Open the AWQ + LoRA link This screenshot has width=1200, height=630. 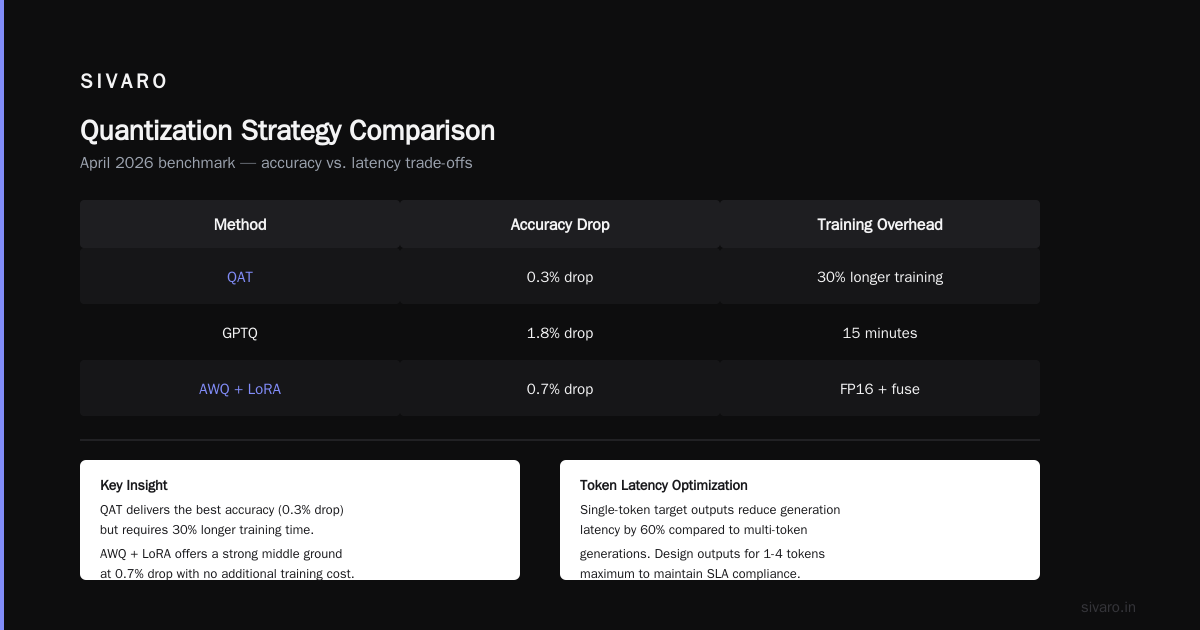point(240,389)
